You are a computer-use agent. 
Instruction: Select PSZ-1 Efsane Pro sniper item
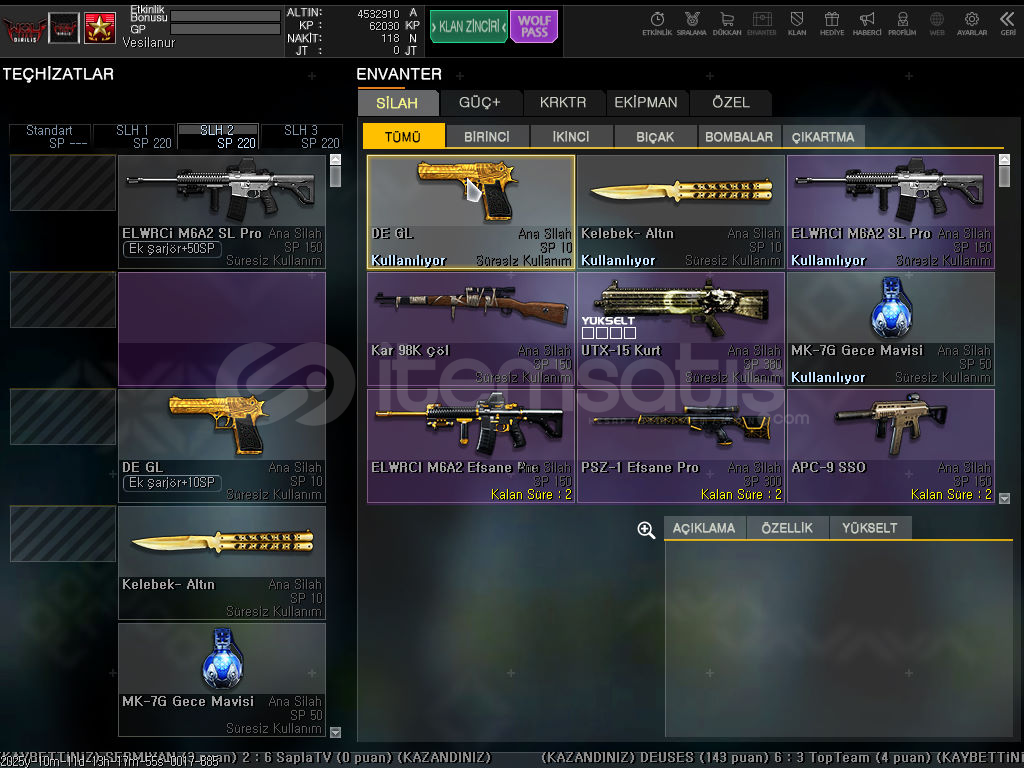[x=681, y=446]
